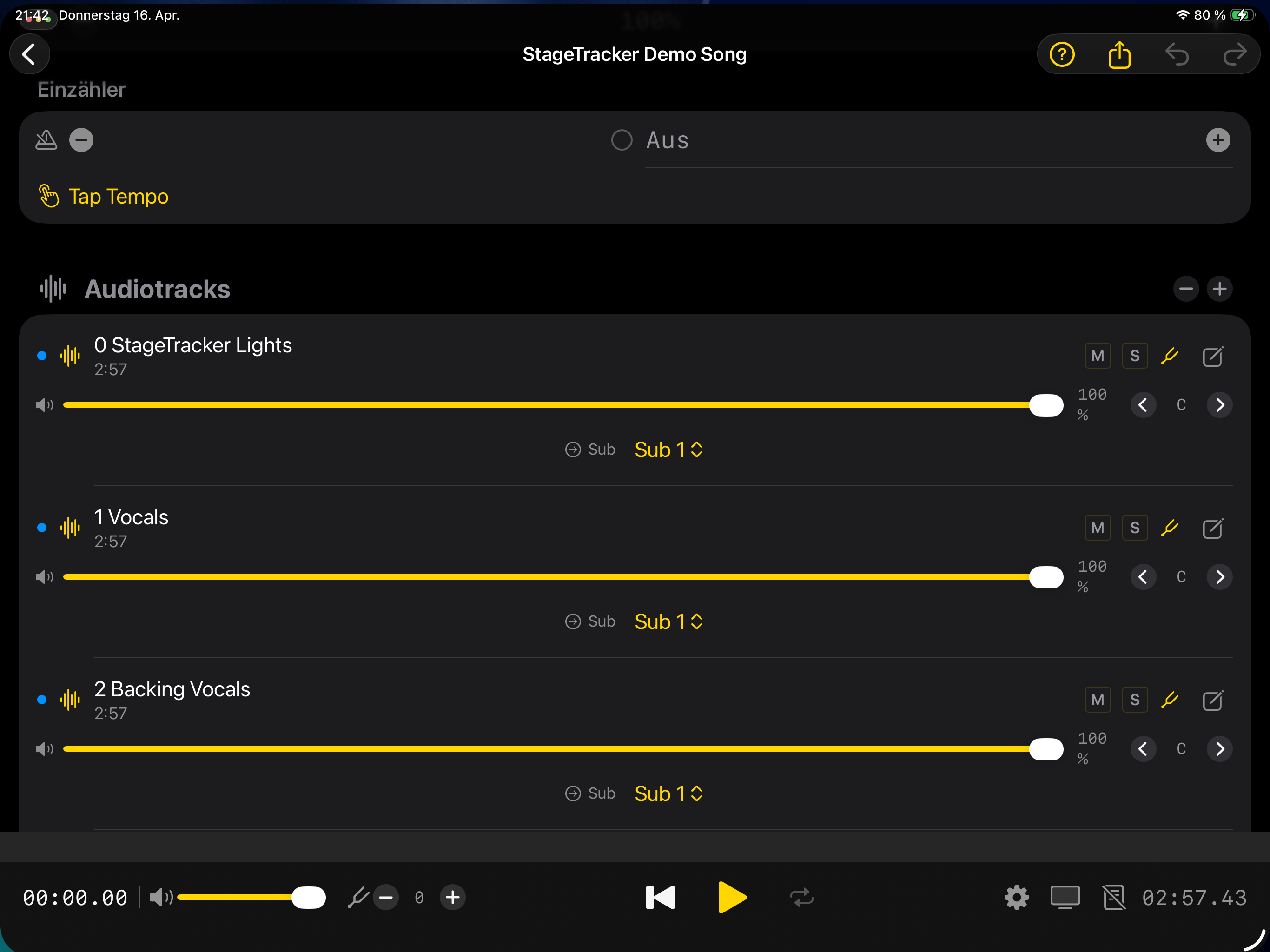Open tuning fork for 1 Vocals

[1170, 528]
